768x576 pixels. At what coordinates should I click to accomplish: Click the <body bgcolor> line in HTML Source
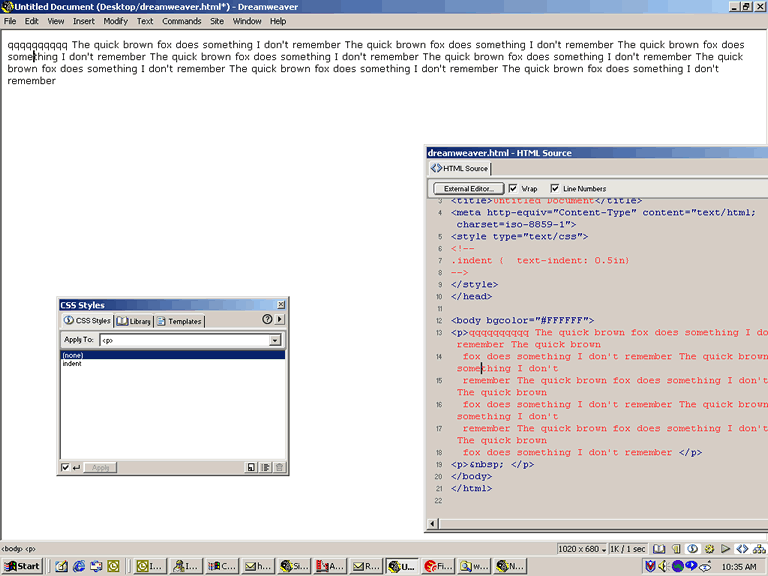click(x=522, y=320)
